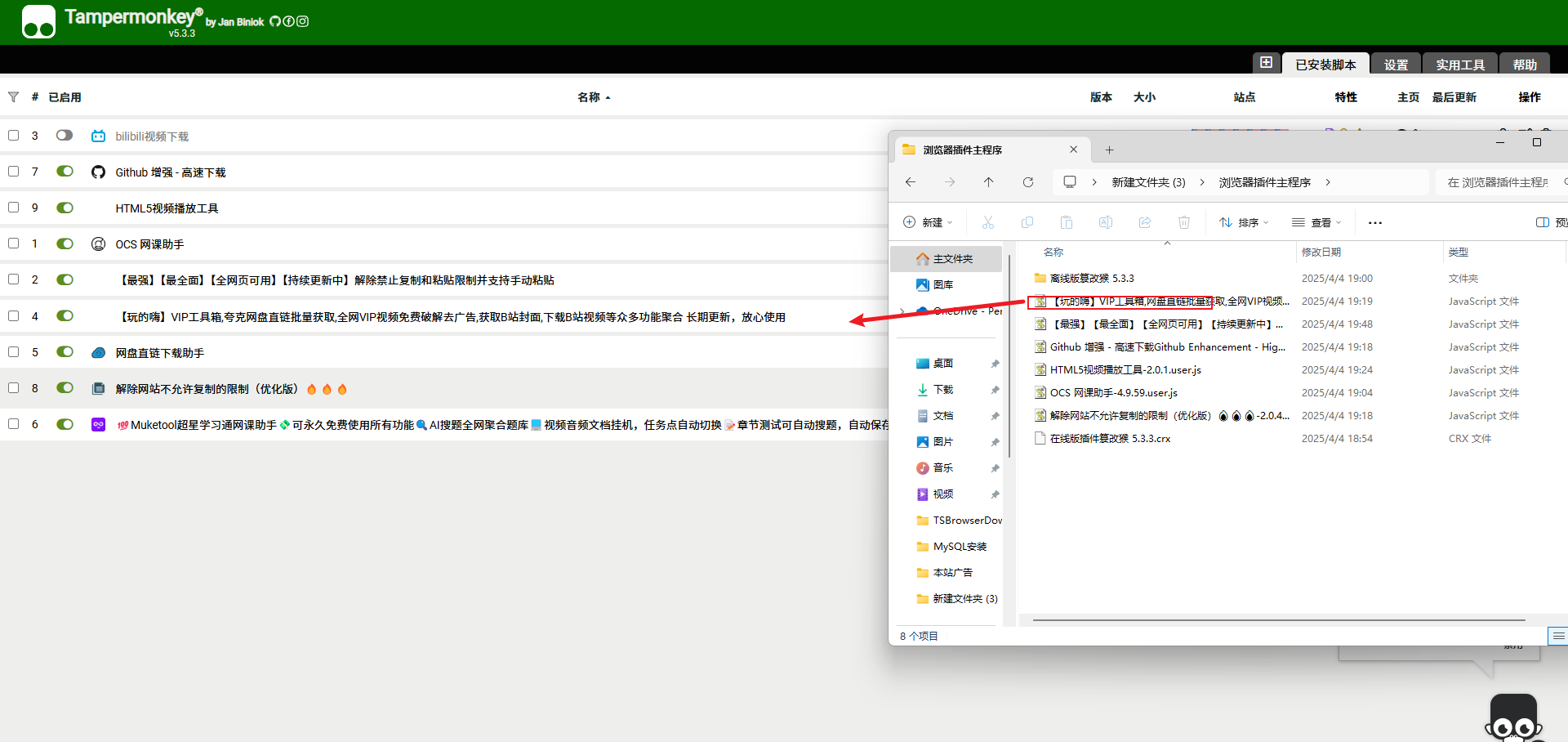Open a new explorer tab
Screen dimensions: 1568x742
[x=1109, y=150]
